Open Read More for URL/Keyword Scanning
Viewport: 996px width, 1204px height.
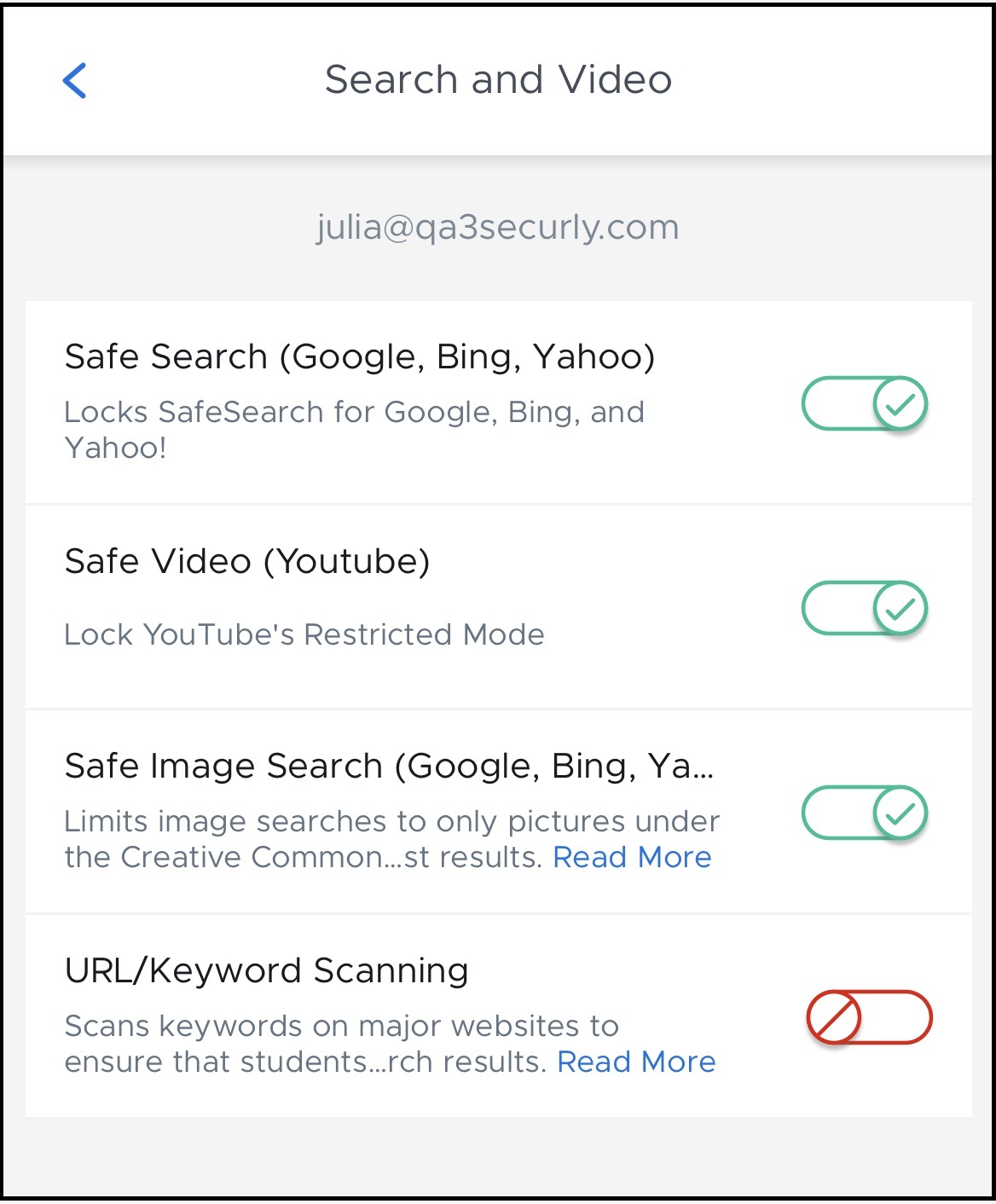[636, 1062]
